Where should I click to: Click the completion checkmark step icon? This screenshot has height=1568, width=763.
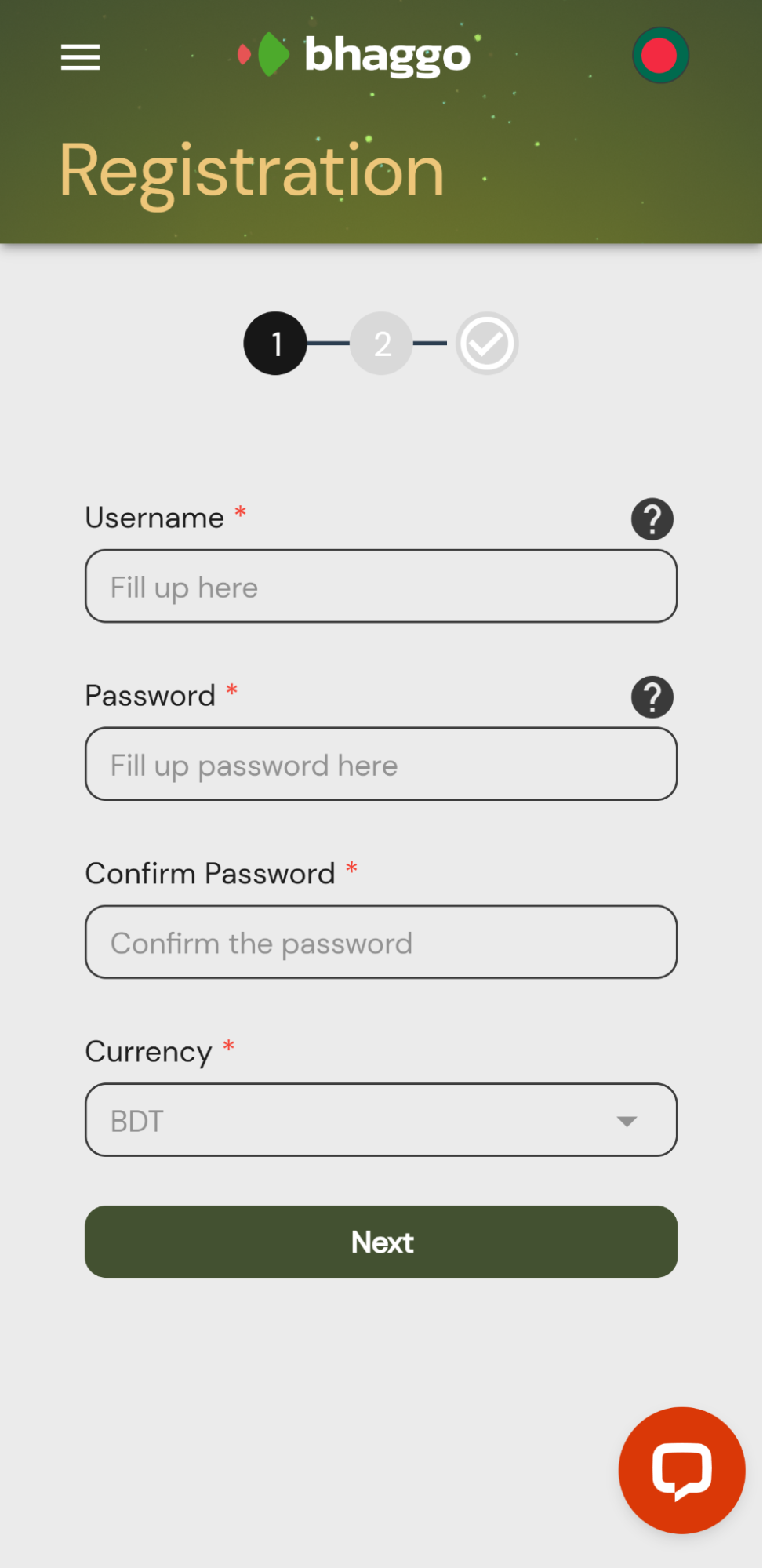[x=487, y=344]
